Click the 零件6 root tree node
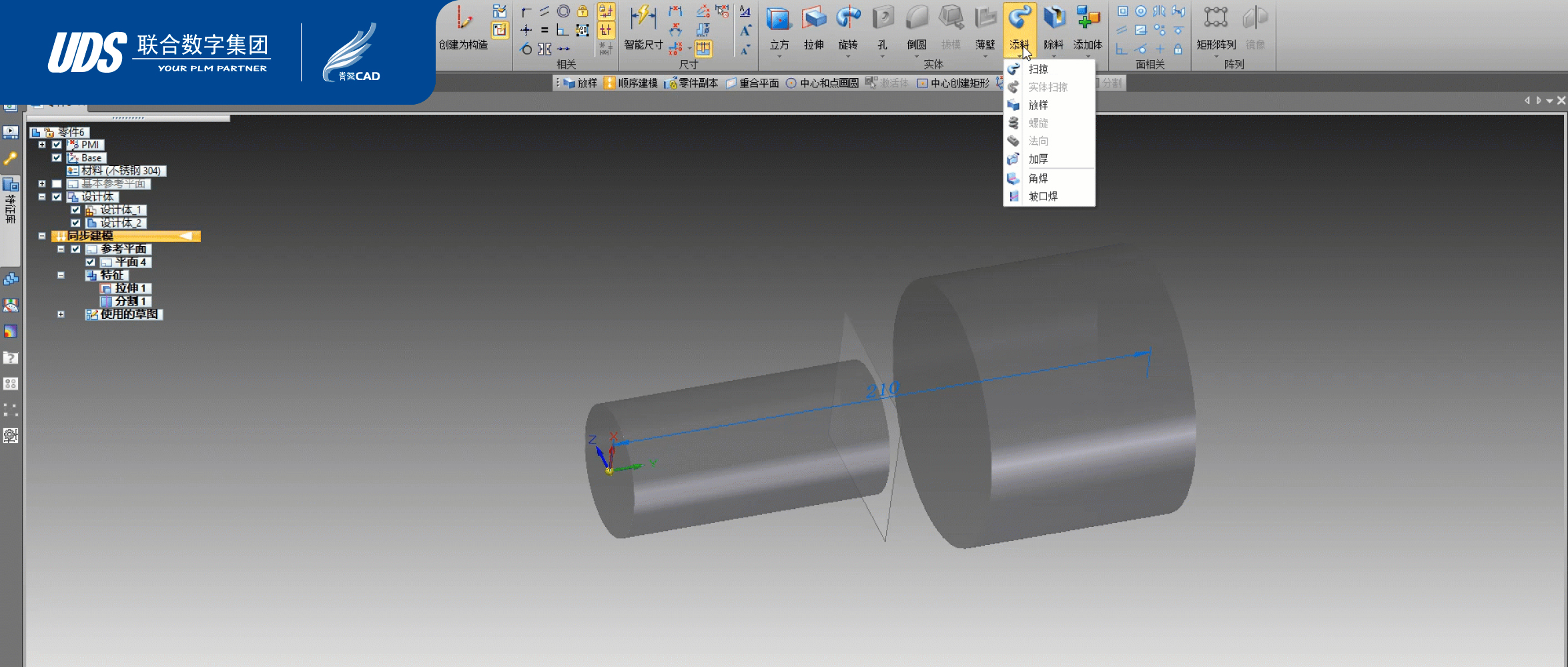Viewport: 1568px width, 667px height. (x=59, y=132)
